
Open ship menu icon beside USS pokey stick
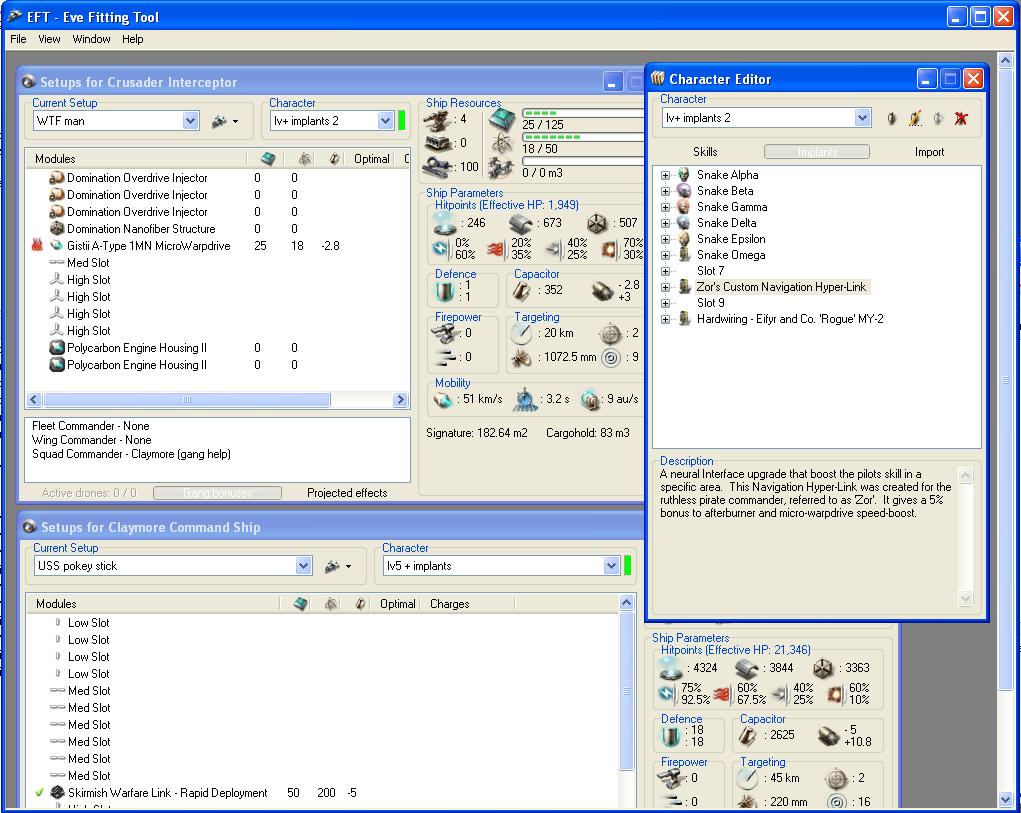[x=339, y=566]
